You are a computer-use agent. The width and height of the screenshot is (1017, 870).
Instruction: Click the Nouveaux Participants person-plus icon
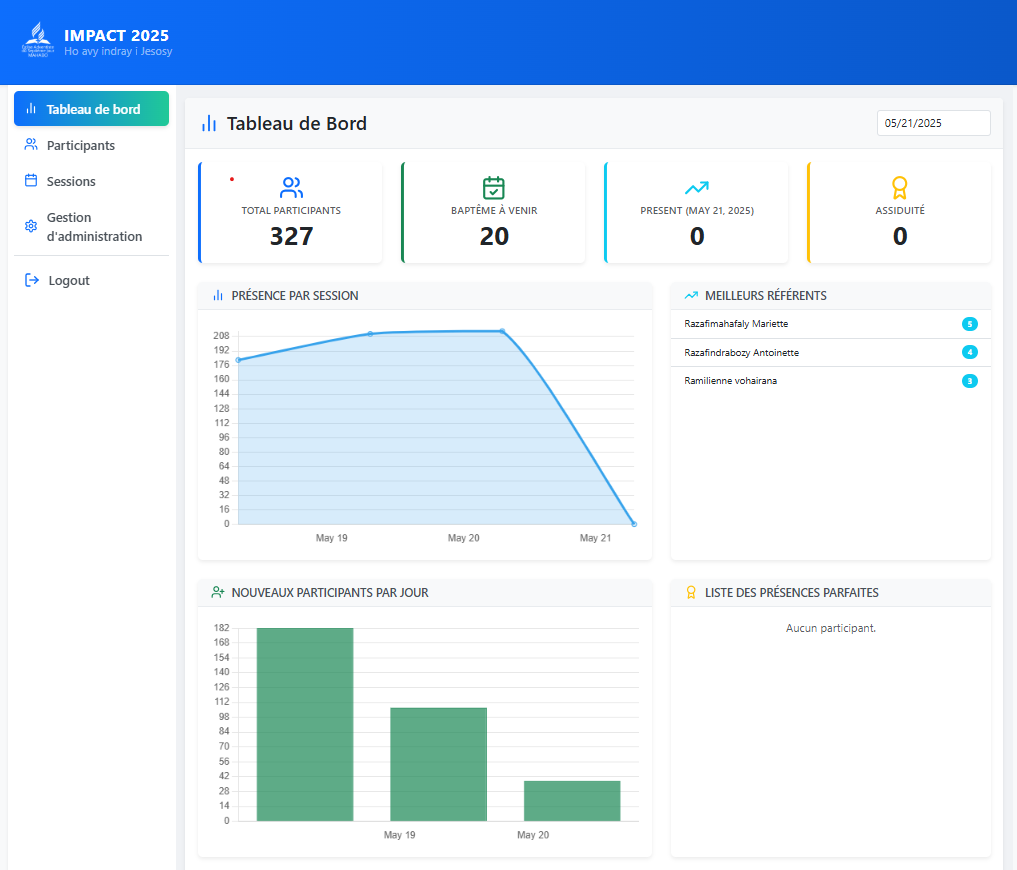click(x=216, y=592)
